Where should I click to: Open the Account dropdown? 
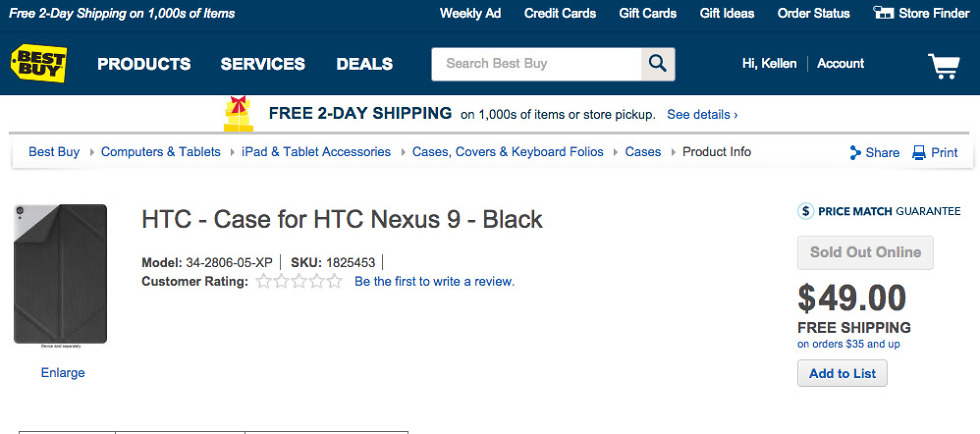tap(840, 63)
